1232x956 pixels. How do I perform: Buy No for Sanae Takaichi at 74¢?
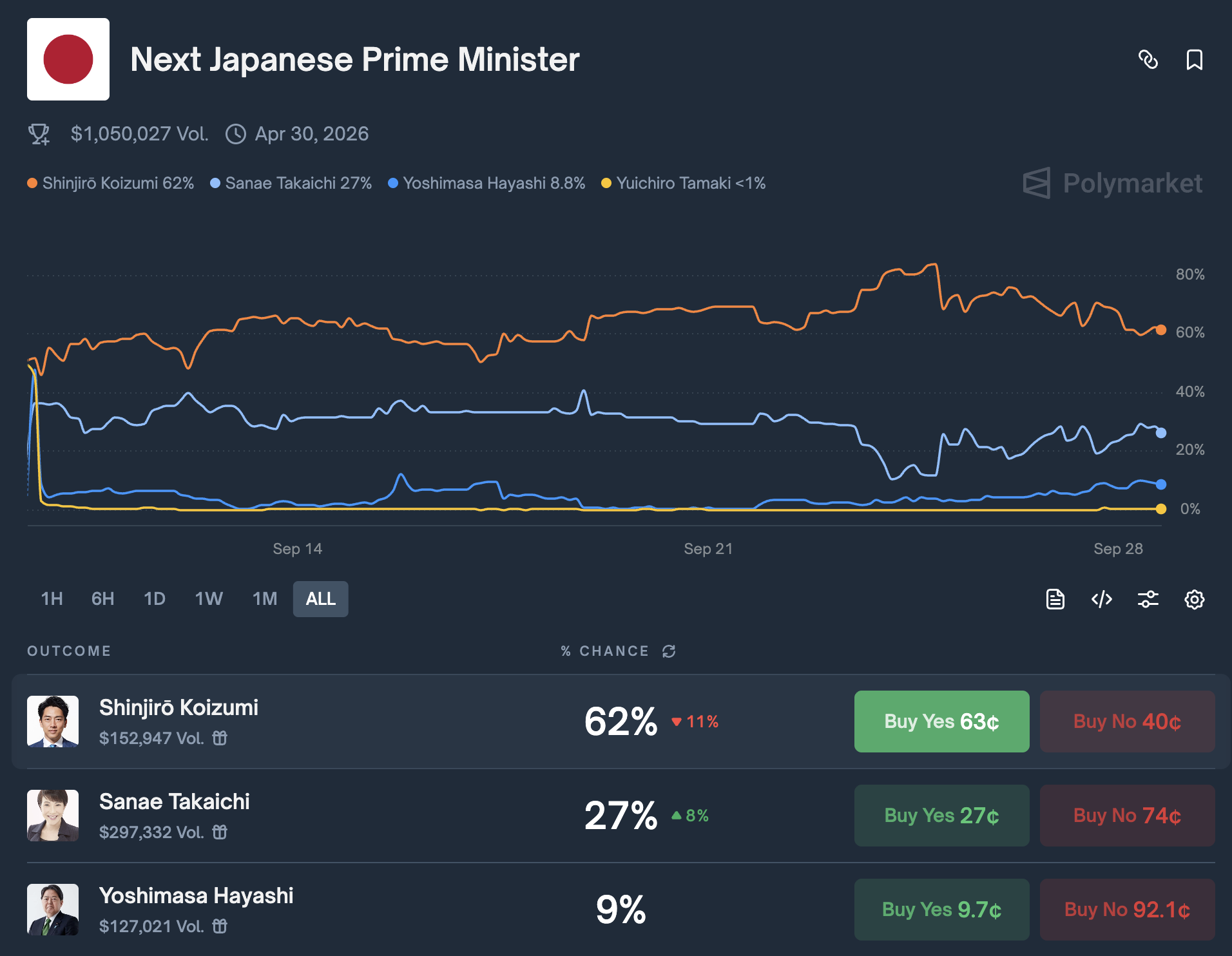1127,816
